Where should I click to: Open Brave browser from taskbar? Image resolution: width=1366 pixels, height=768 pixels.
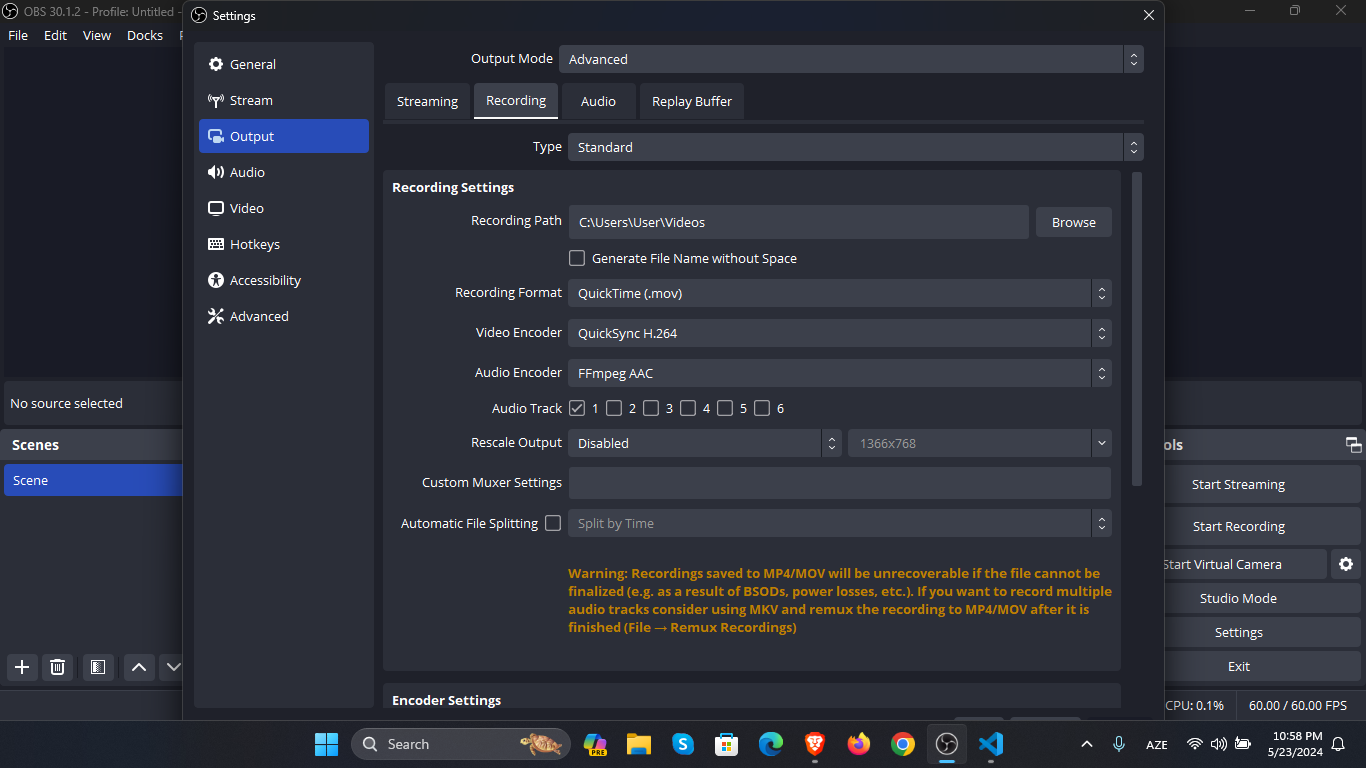815,744
